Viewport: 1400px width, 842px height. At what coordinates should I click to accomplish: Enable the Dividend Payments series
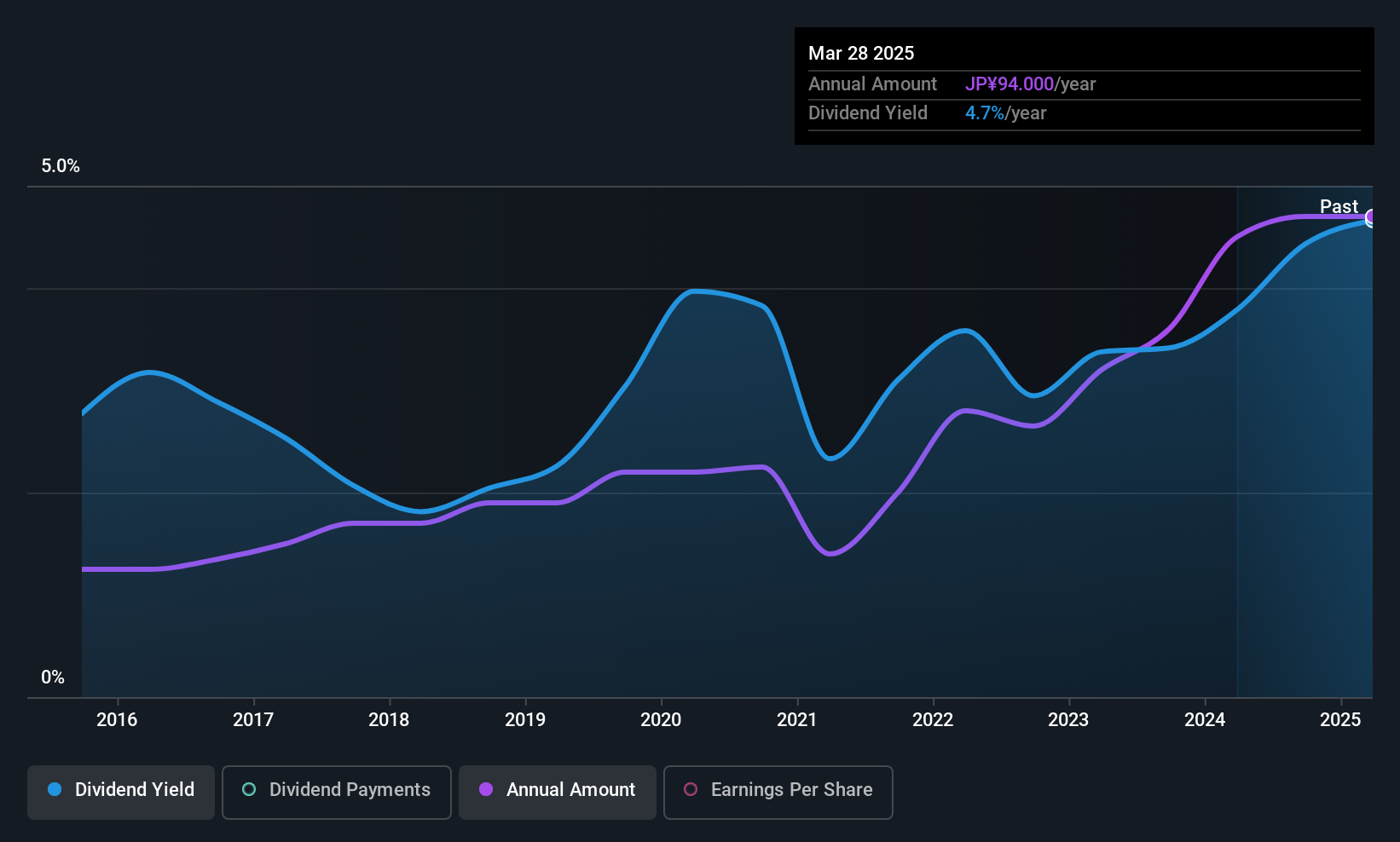point(336,792)
